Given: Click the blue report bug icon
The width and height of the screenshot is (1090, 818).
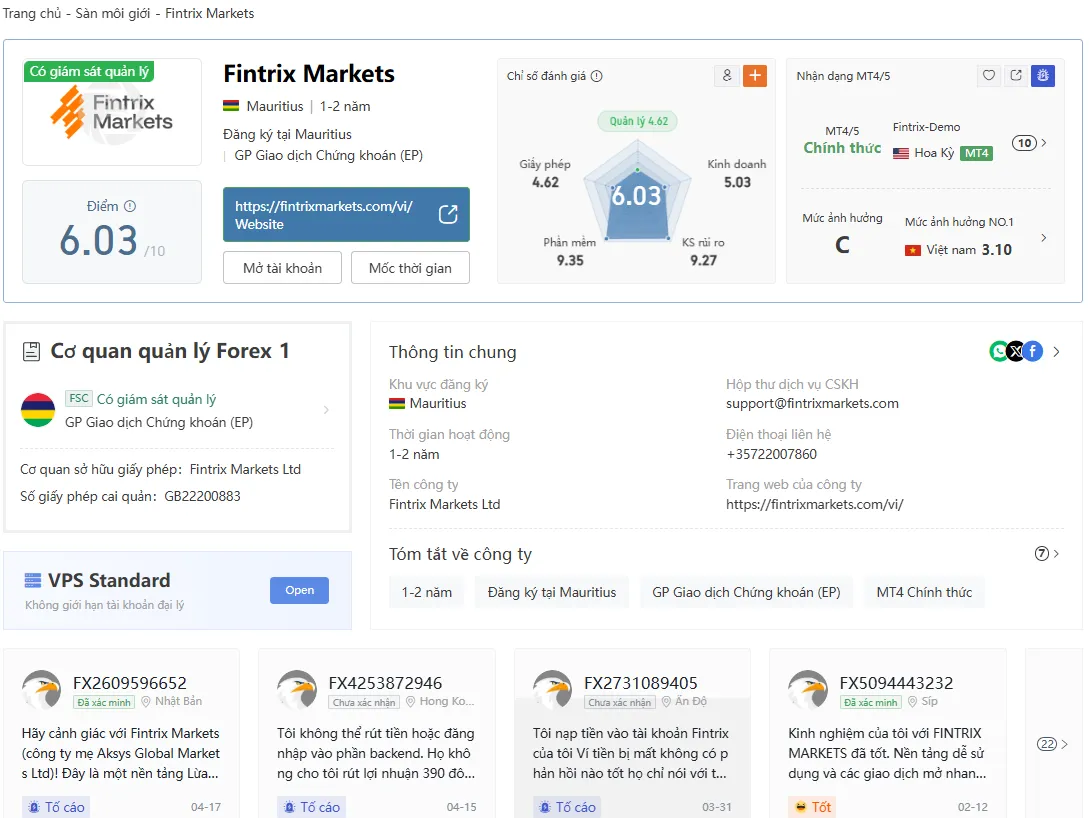Looking at the screenshot, I should (1043, 75).
